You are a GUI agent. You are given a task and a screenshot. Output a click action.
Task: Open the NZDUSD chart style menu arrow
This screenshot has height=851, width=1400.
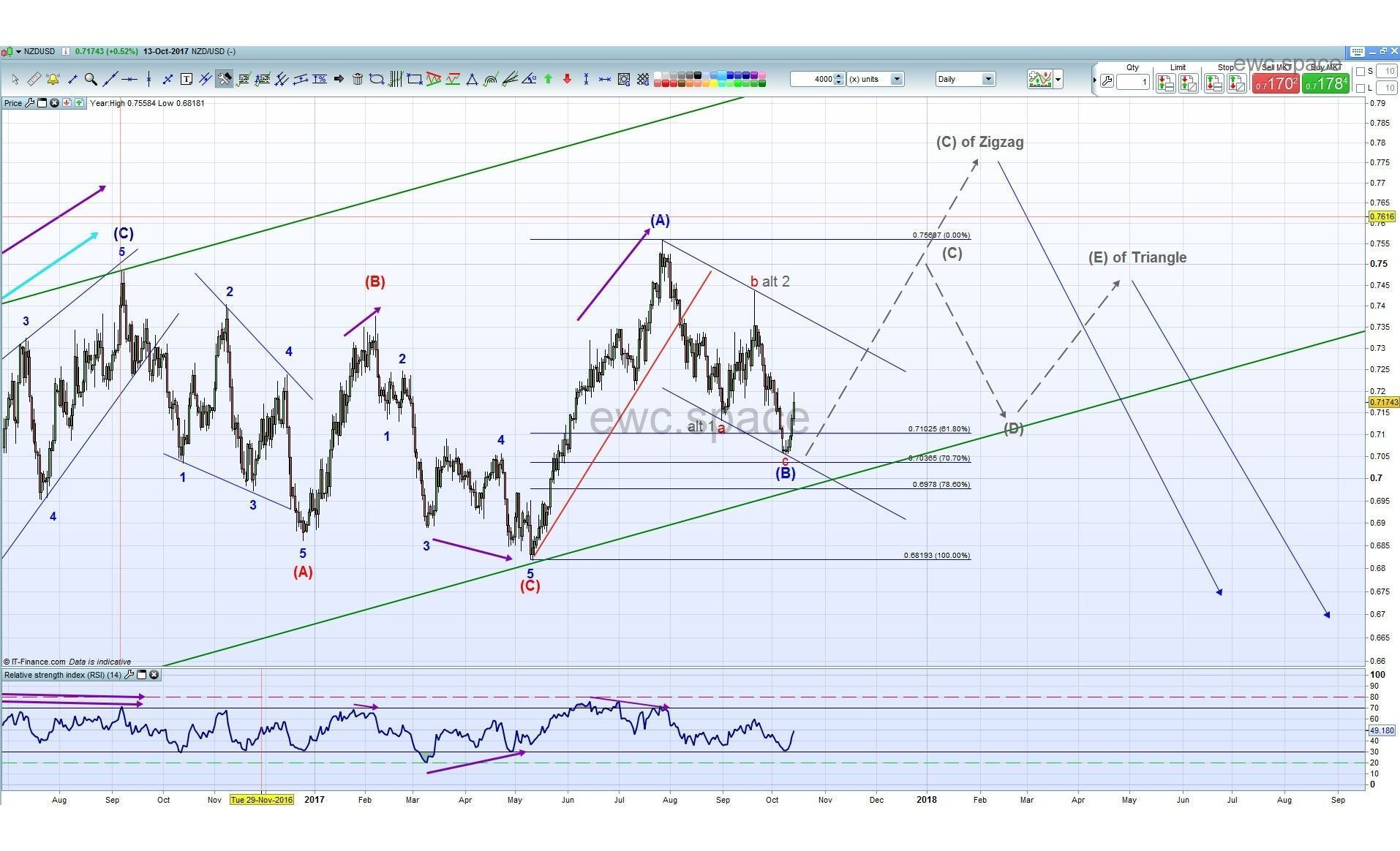(18, 52)
